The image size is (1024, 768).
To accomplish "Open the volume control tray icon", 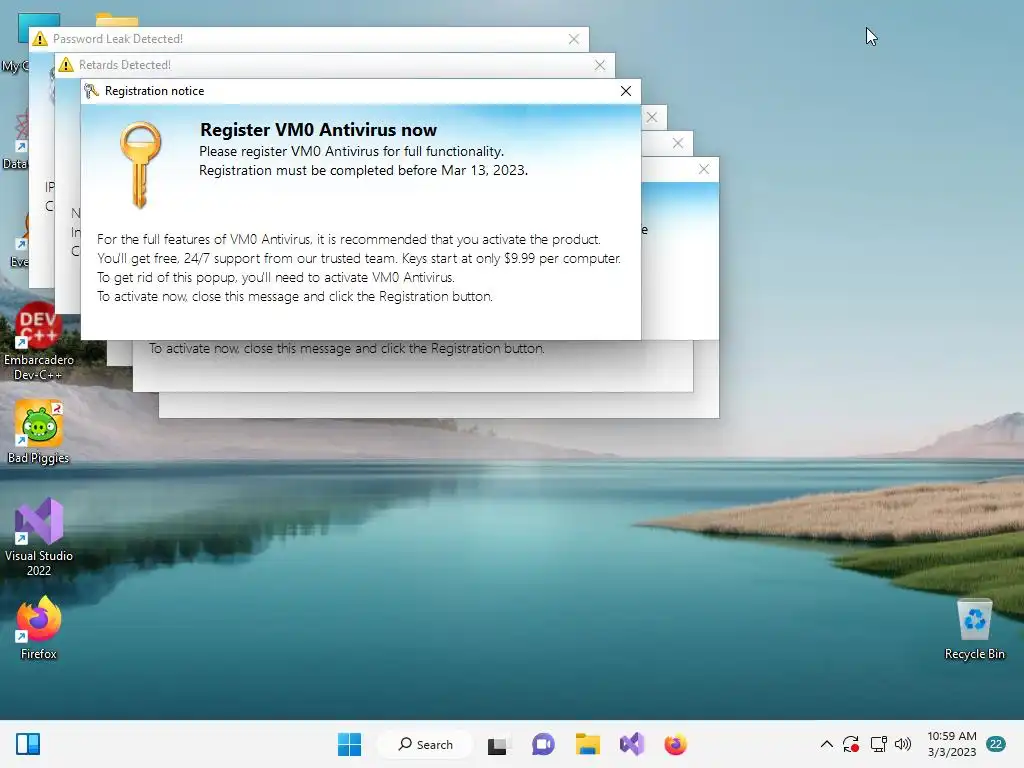I will tap(903, 744).
